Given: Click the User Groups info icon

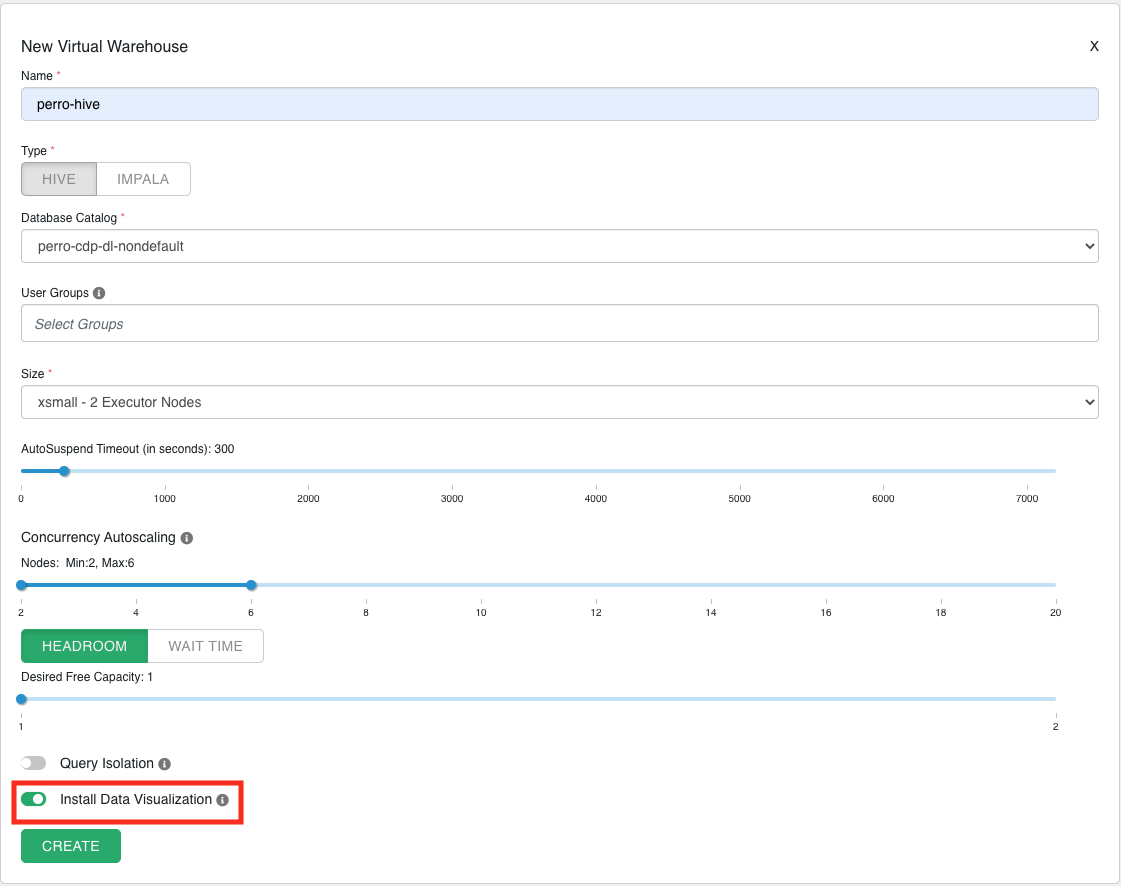Looking at the screenshot, I should pos(99,293).
